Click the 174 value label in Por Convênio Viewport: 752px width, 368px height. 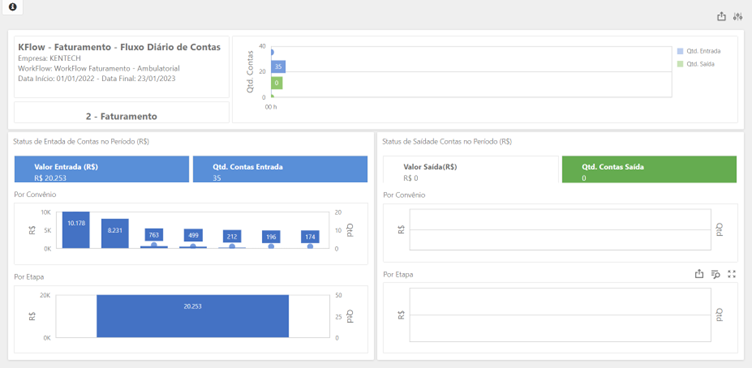[x=310, y=237]
